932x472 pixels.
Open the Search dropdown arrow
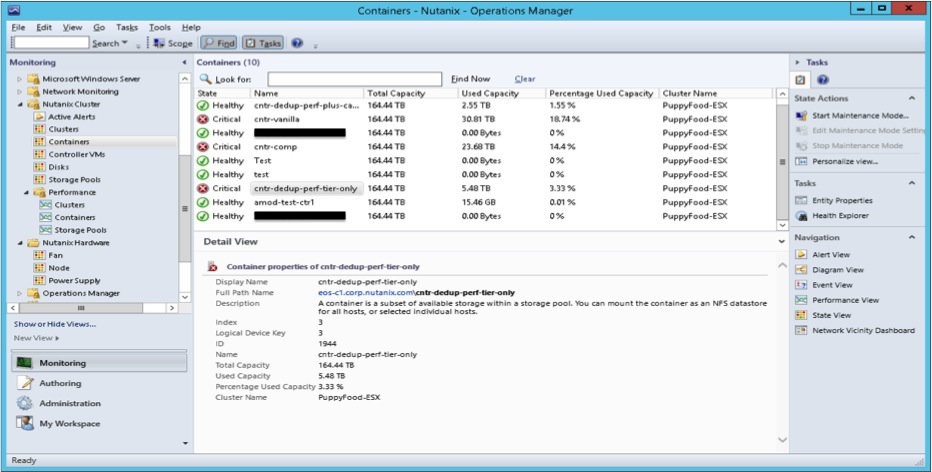pos(124,43)
